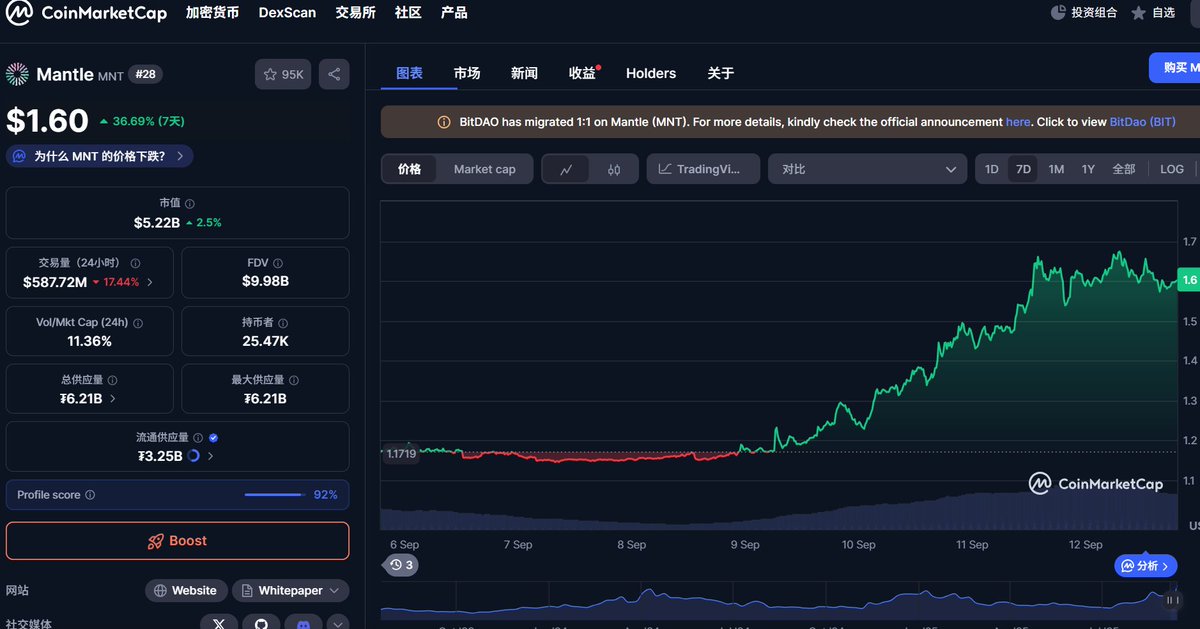Viewport: 1200px width, 629px height.
Task: Click circulating supply ring chart icon
Action: [194, 456]
